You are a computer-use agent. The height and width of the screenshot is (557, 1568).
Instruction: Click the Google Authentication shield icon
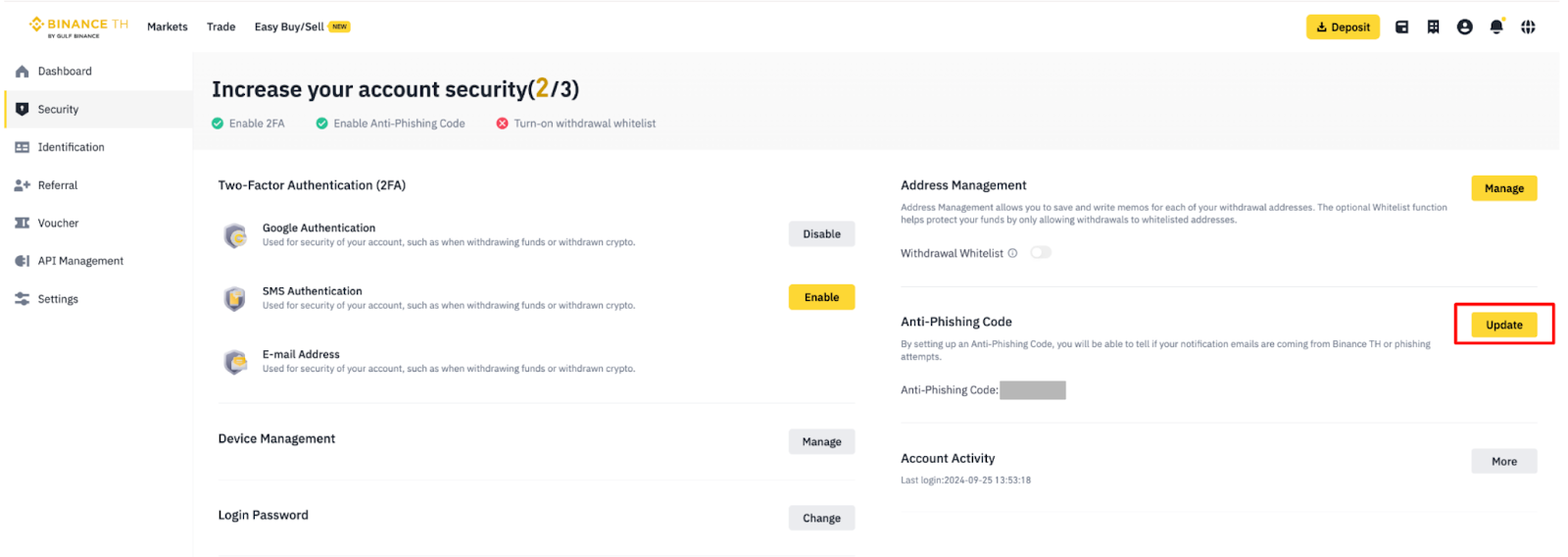[x=235, y=235]
